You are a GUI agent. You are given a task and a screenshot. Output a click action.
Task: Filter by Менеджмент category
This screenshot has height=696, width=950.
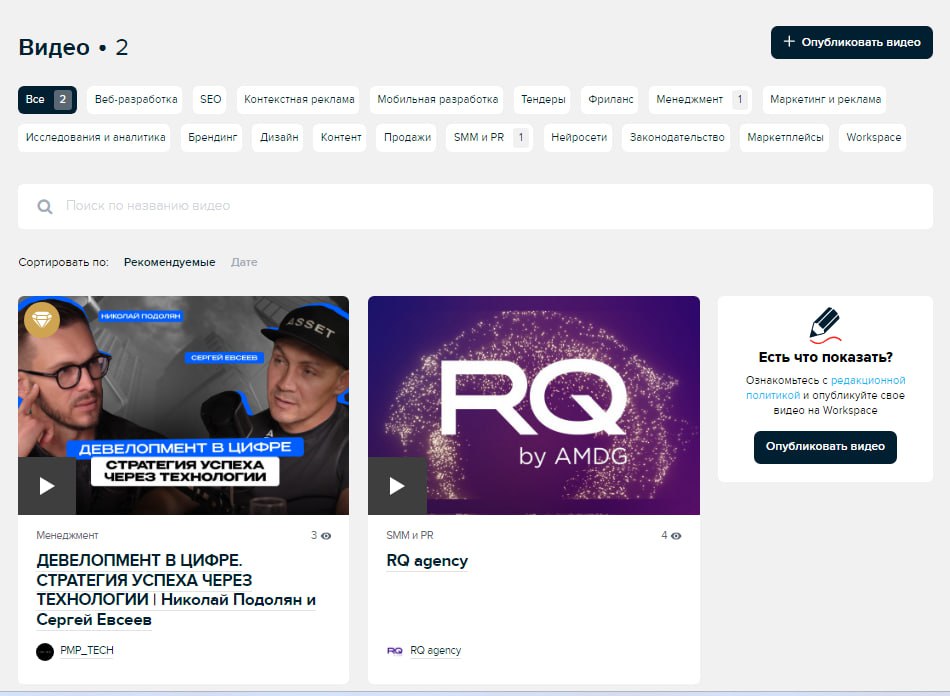pos(700,99)
